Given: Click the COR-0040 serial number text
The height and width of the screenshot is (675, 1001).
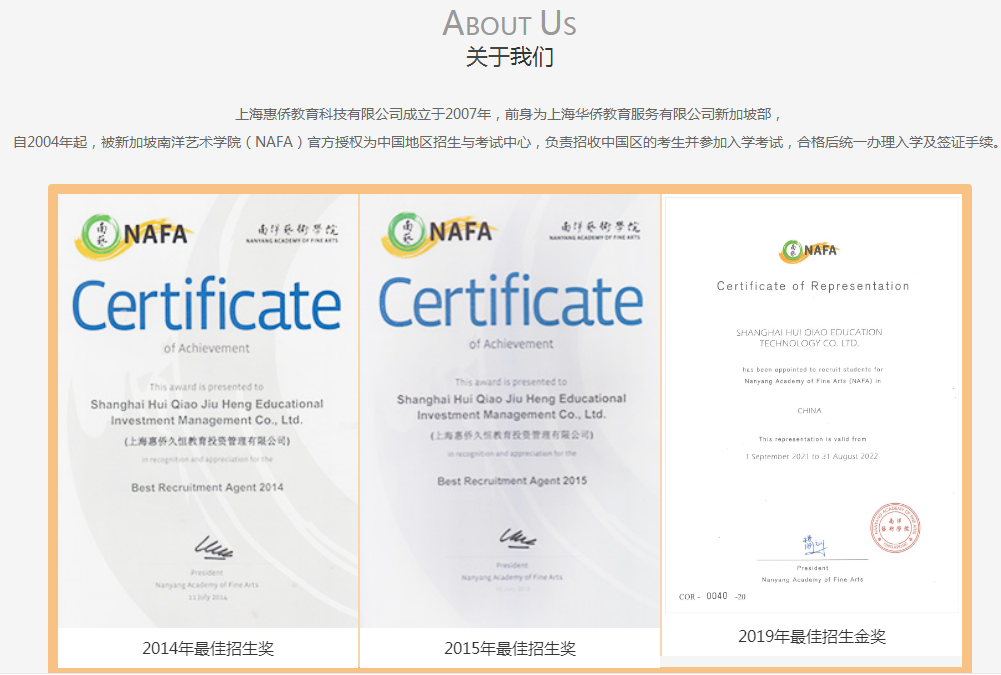Looking at the screenshot, I should [712, 596].
